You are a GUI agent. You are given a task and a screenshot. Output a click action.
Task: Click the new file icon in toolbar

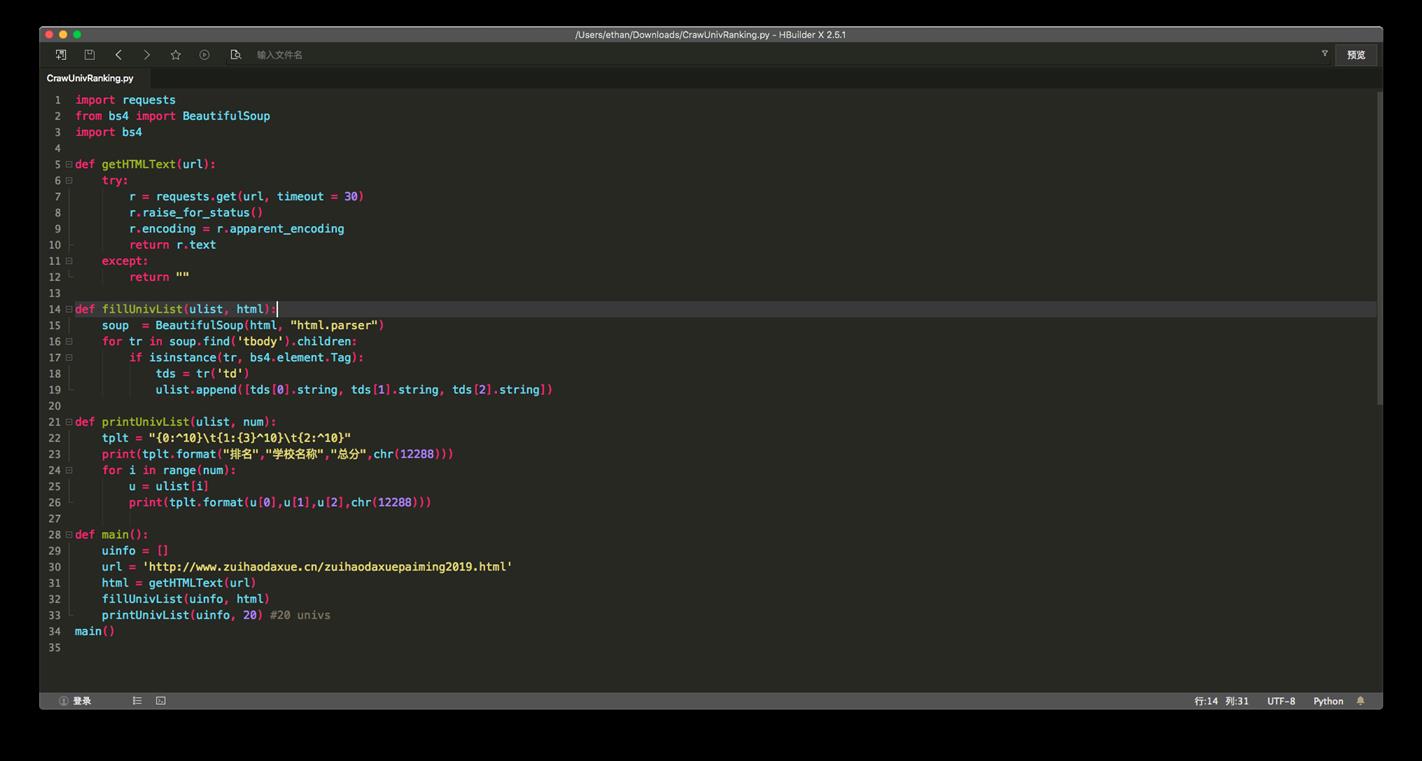(x=61, y=55)
